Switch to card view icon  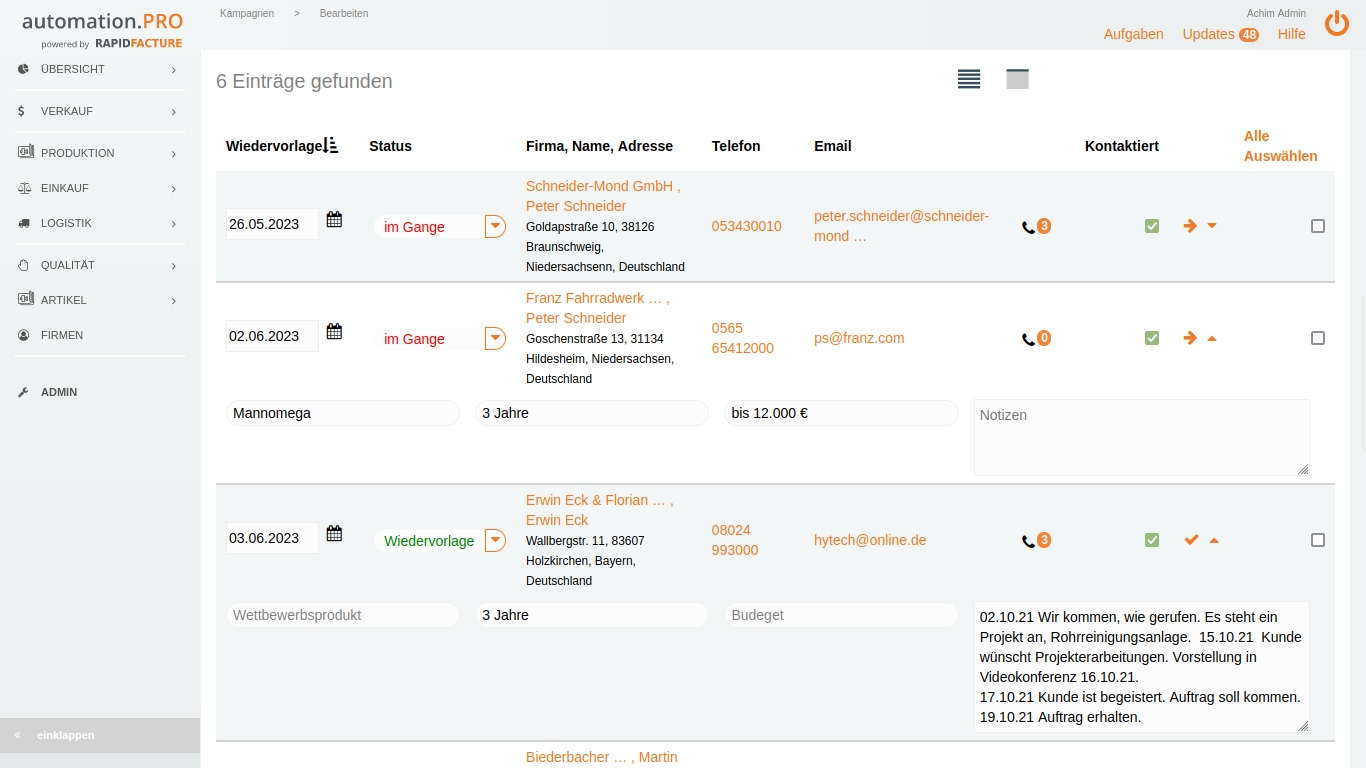pyautogui.click(x=1017, y=80)
